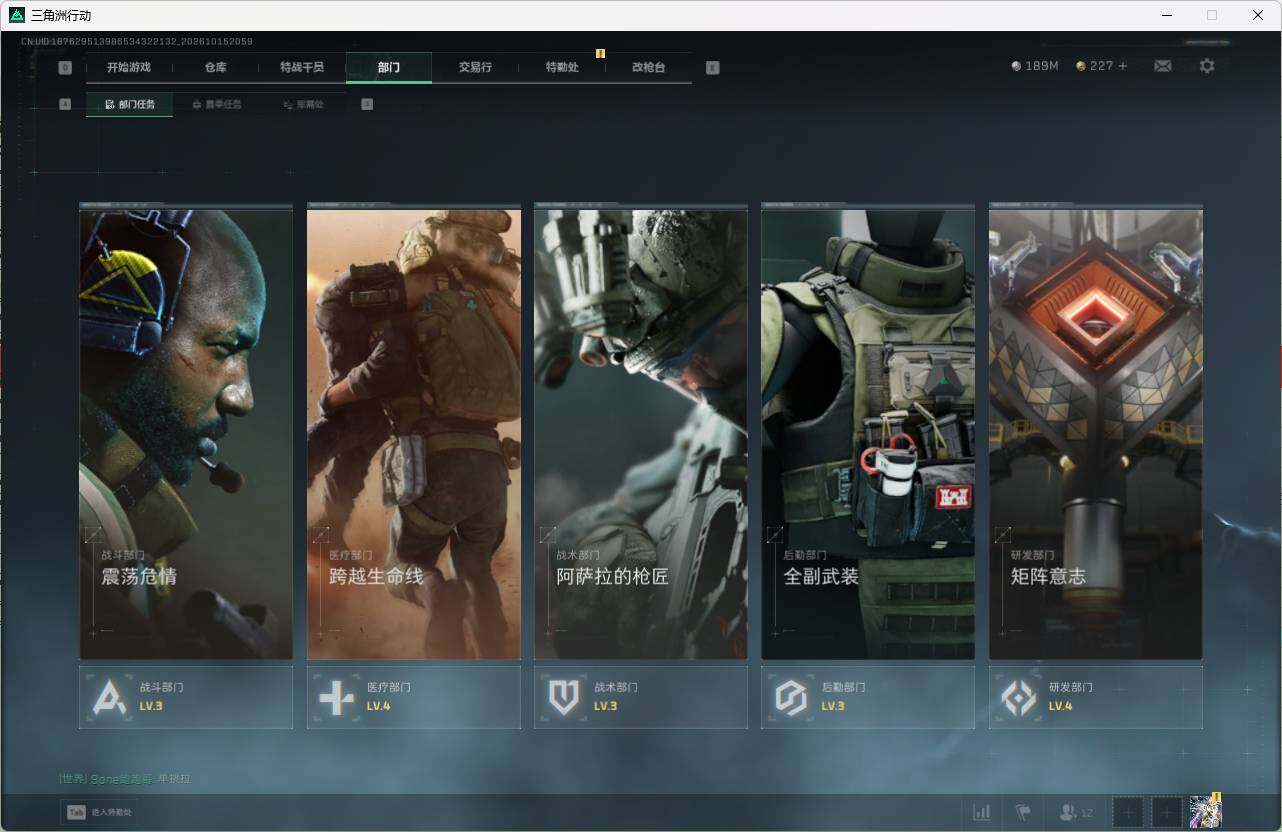Click the 战术部门 shield icon
This screenshot has height=832, width=1282.
coord(564,697)
